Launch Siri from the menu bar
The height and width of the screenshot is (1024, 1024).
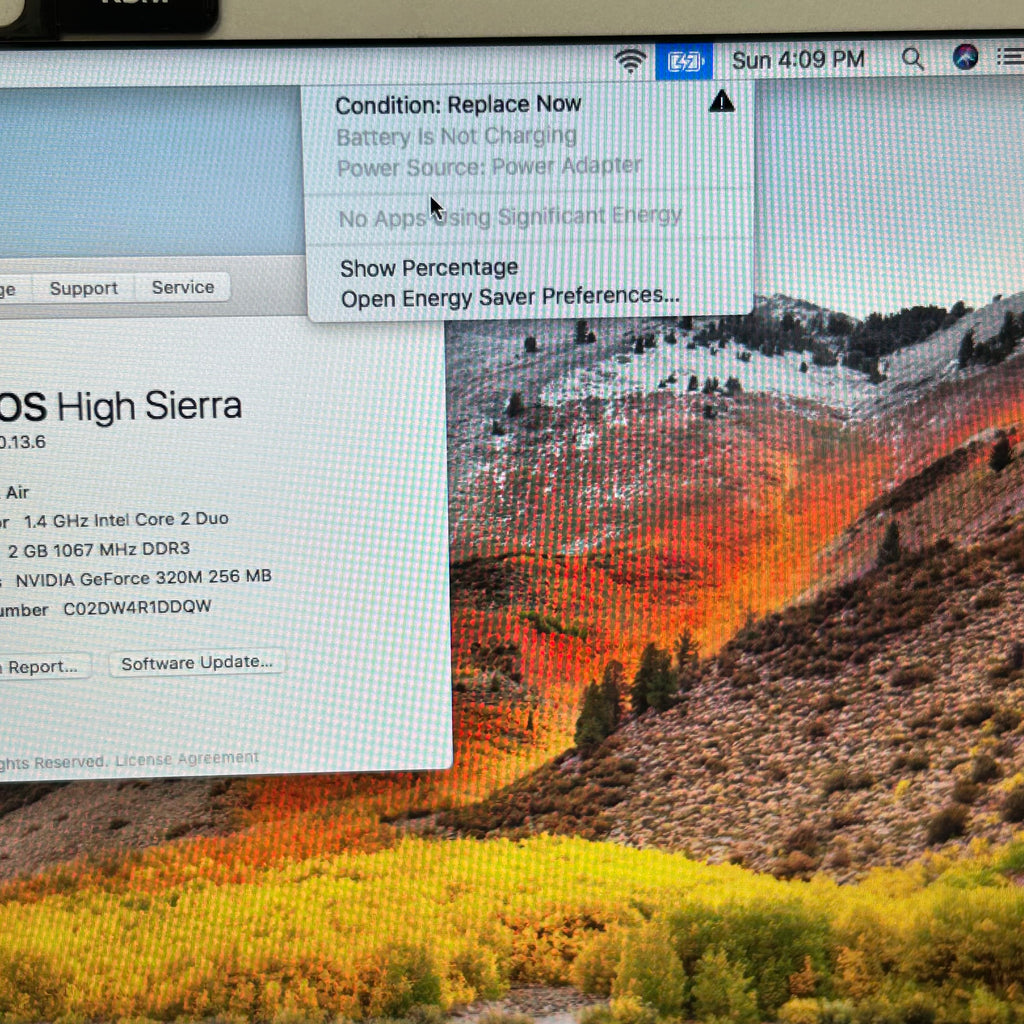click(x=965, y=57)
